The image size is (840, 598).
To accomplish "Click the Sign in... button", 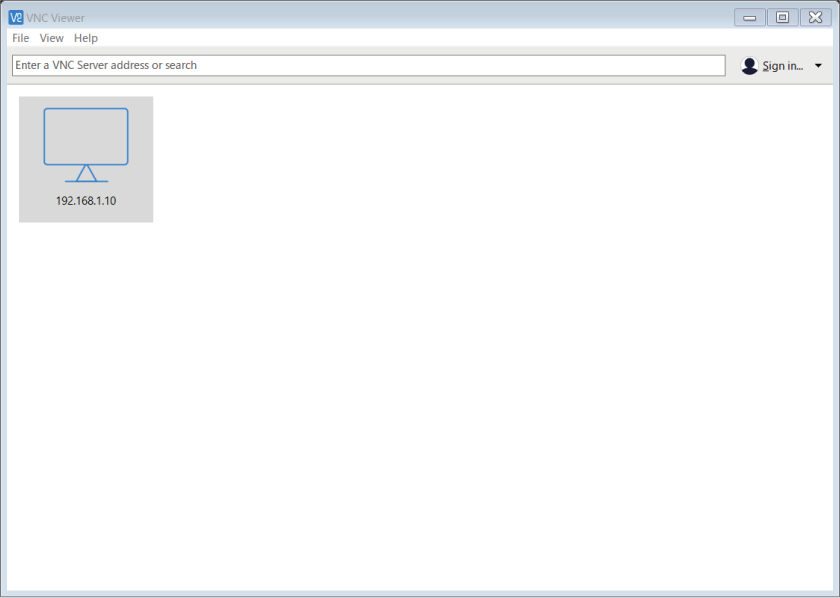I will pyautogui.click(x=782, y=66).
